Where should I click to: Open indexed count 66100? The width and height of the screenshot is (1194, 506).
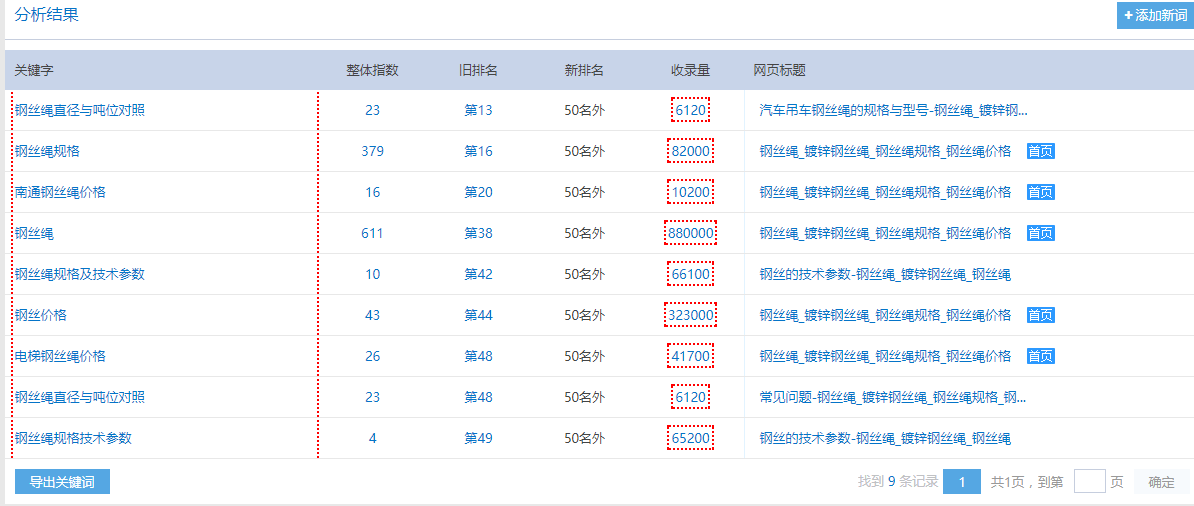click(x=691, y=274)
